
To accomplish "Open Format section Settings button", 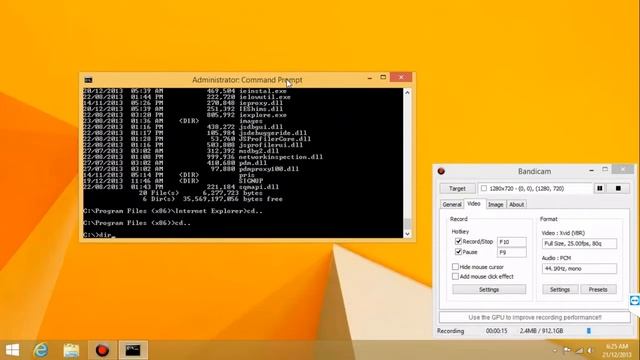I will coord(560,289).
